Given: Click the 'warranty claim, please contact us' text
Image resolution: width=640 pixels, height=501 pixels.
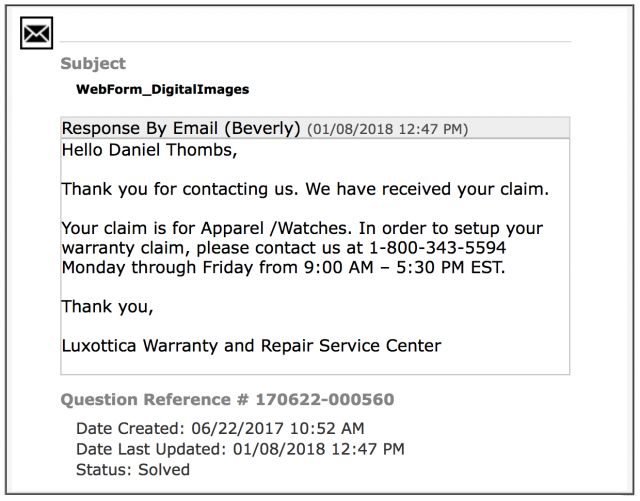Looking at the screenshot, I should (x=212, y=248).
